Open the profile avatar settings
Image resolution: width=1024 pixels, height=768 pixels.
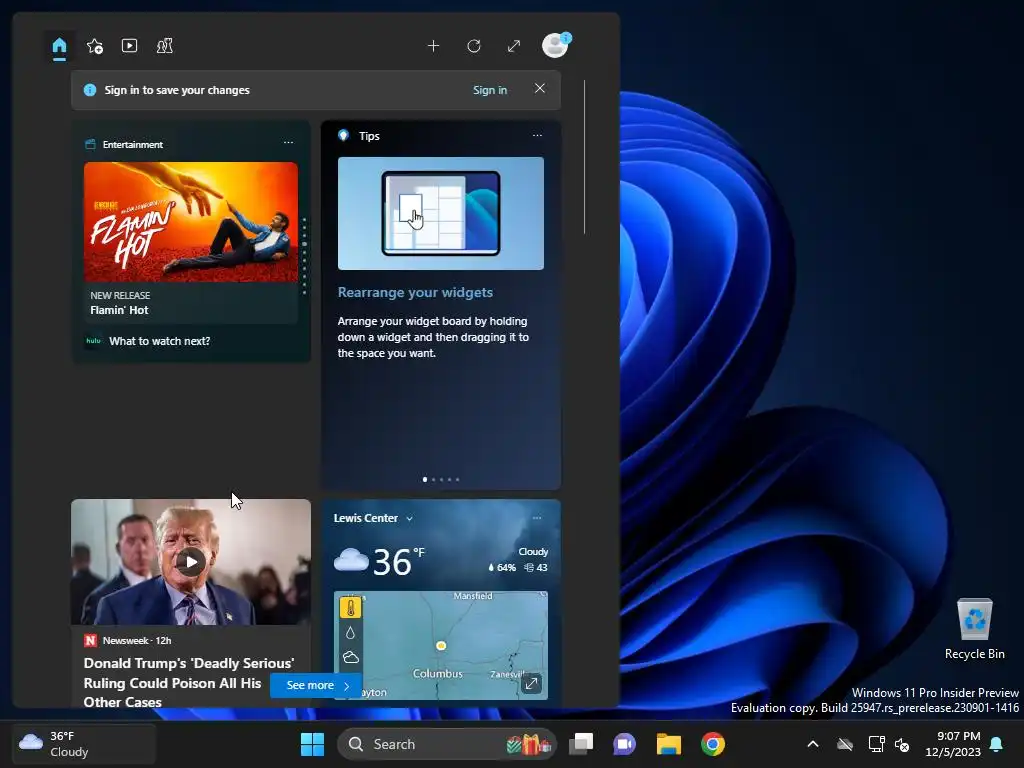click(556, 46)
